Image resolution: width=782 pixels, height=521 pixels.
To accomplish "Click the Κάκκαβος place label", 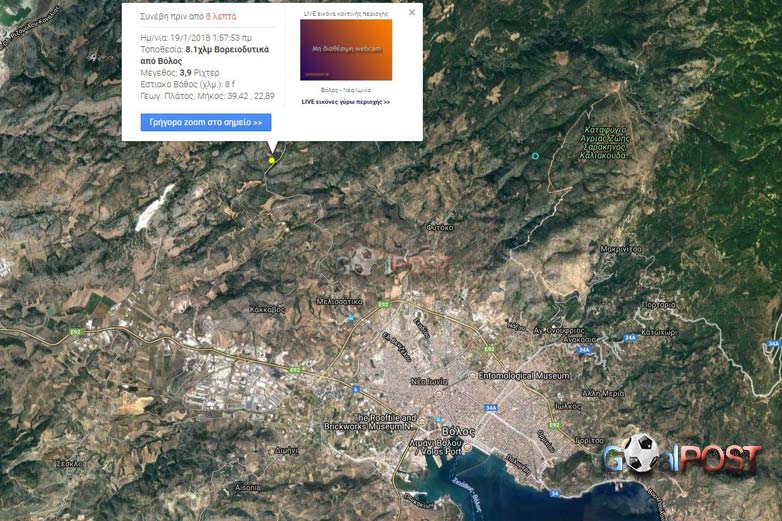I will [267, 309].
